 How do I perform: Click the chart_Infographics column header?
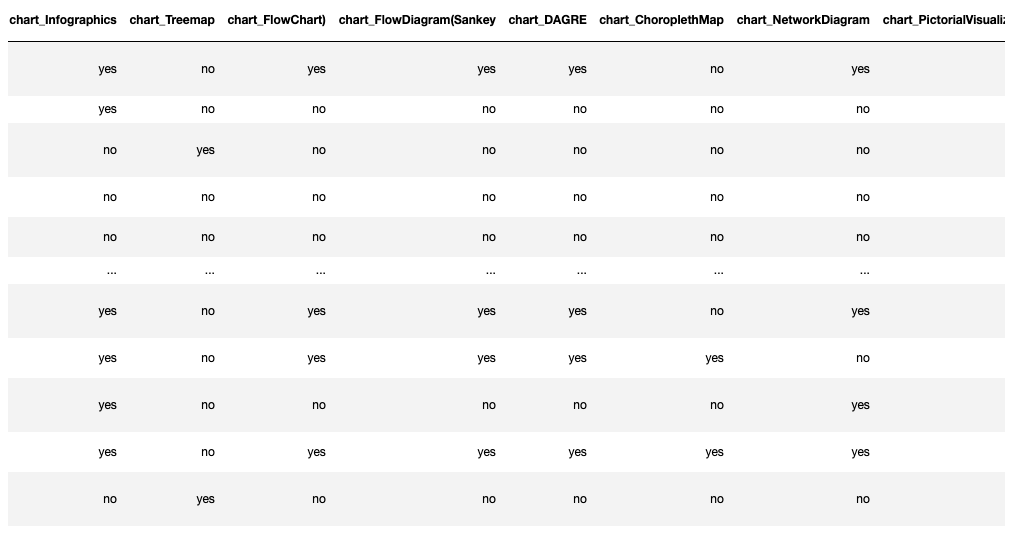pos(63,20)
